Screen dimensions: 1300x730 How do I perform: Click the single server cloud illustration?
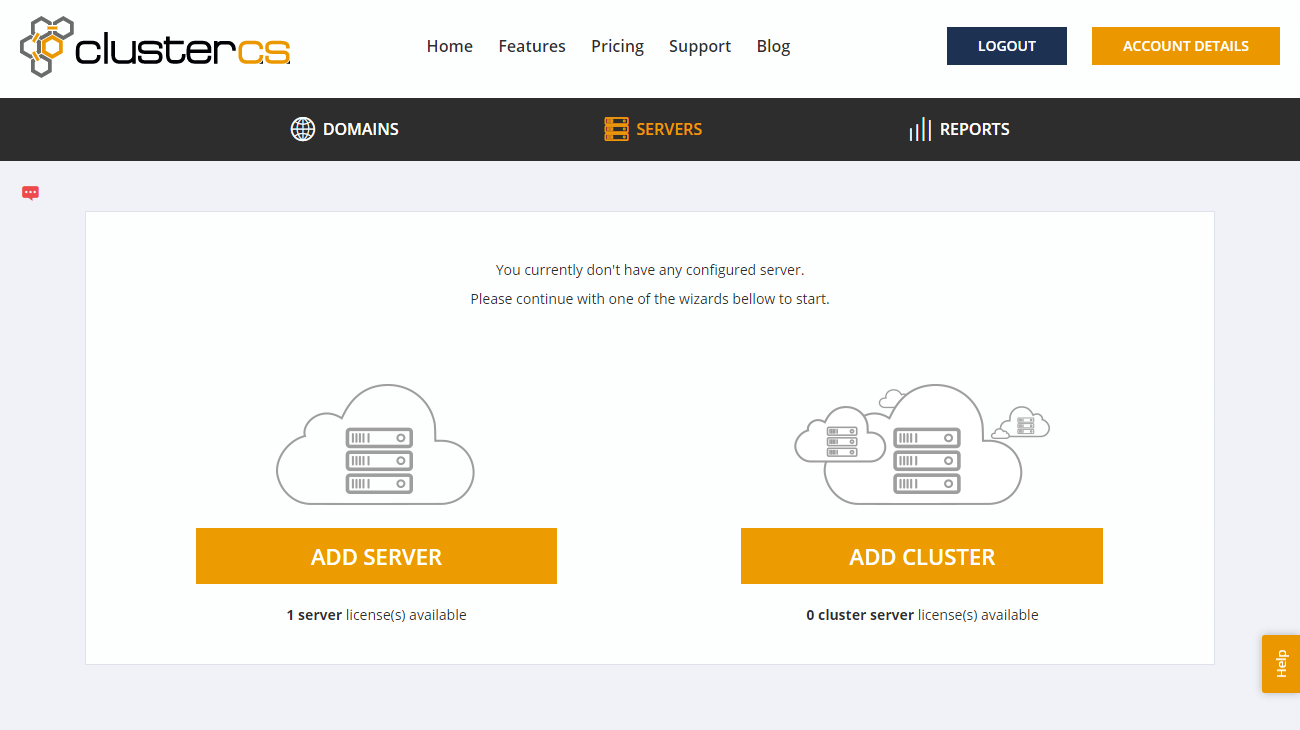click(375, 445)
